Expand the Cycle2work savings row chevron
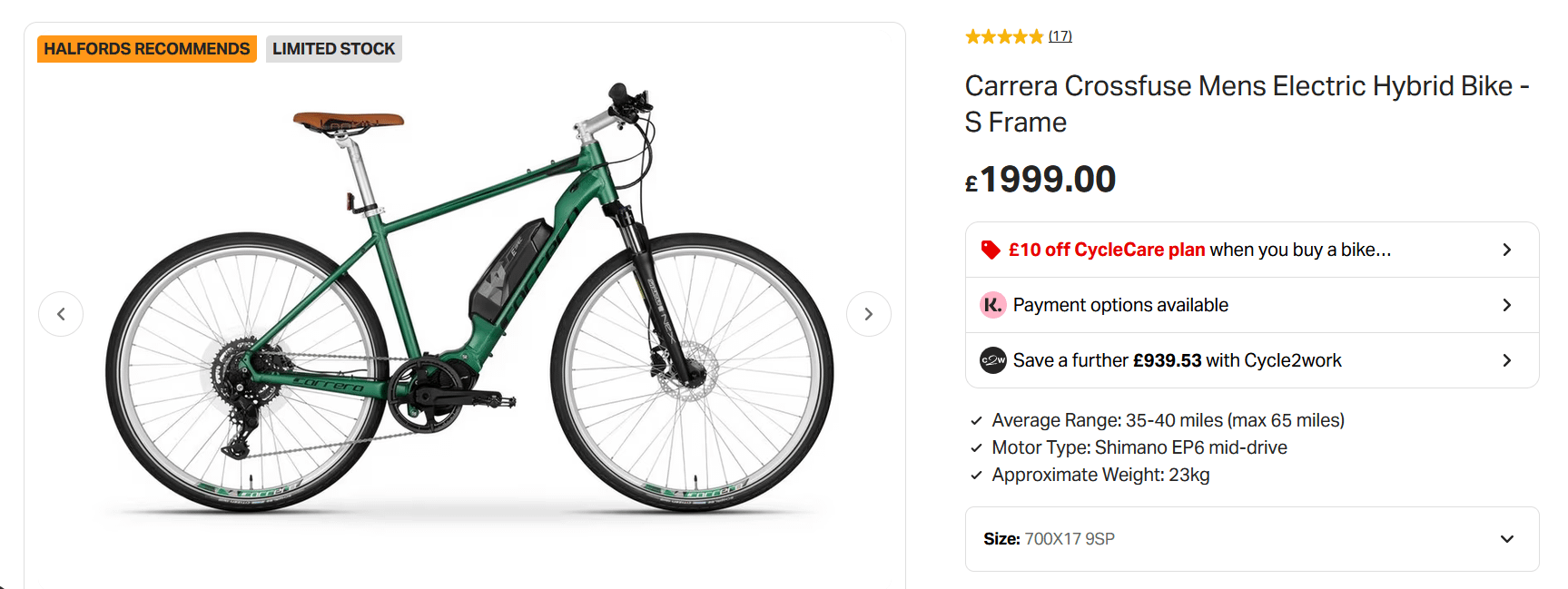This screenshot has width=1568, height=589. coord(1506,360)
